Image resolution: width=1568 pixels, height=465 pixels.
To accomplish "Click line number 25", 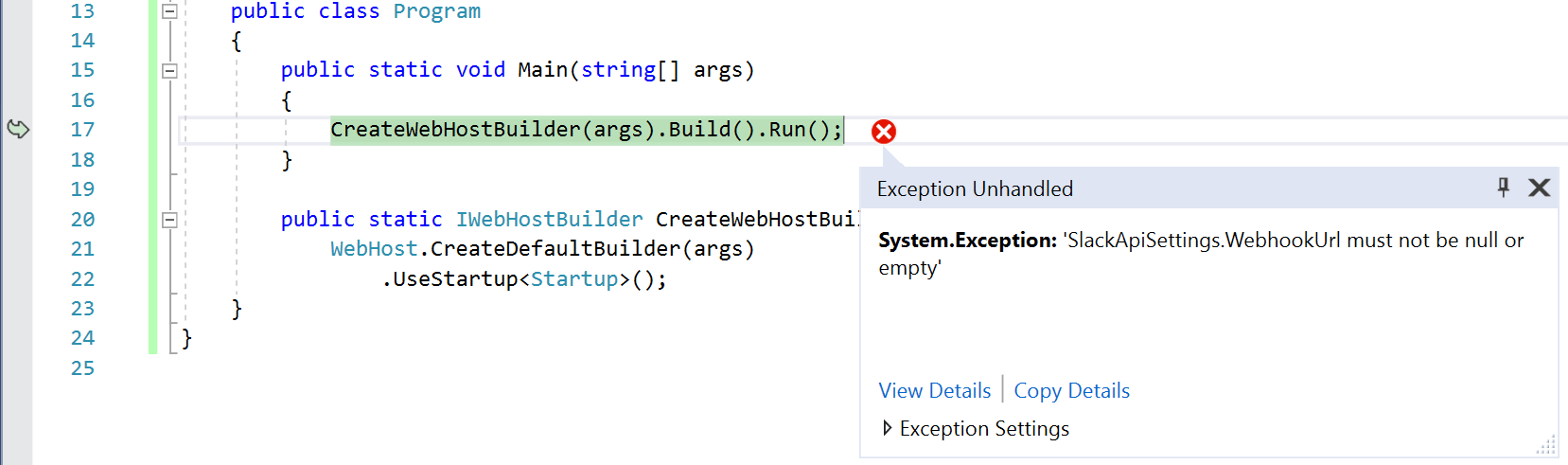I will click(82, 368).
